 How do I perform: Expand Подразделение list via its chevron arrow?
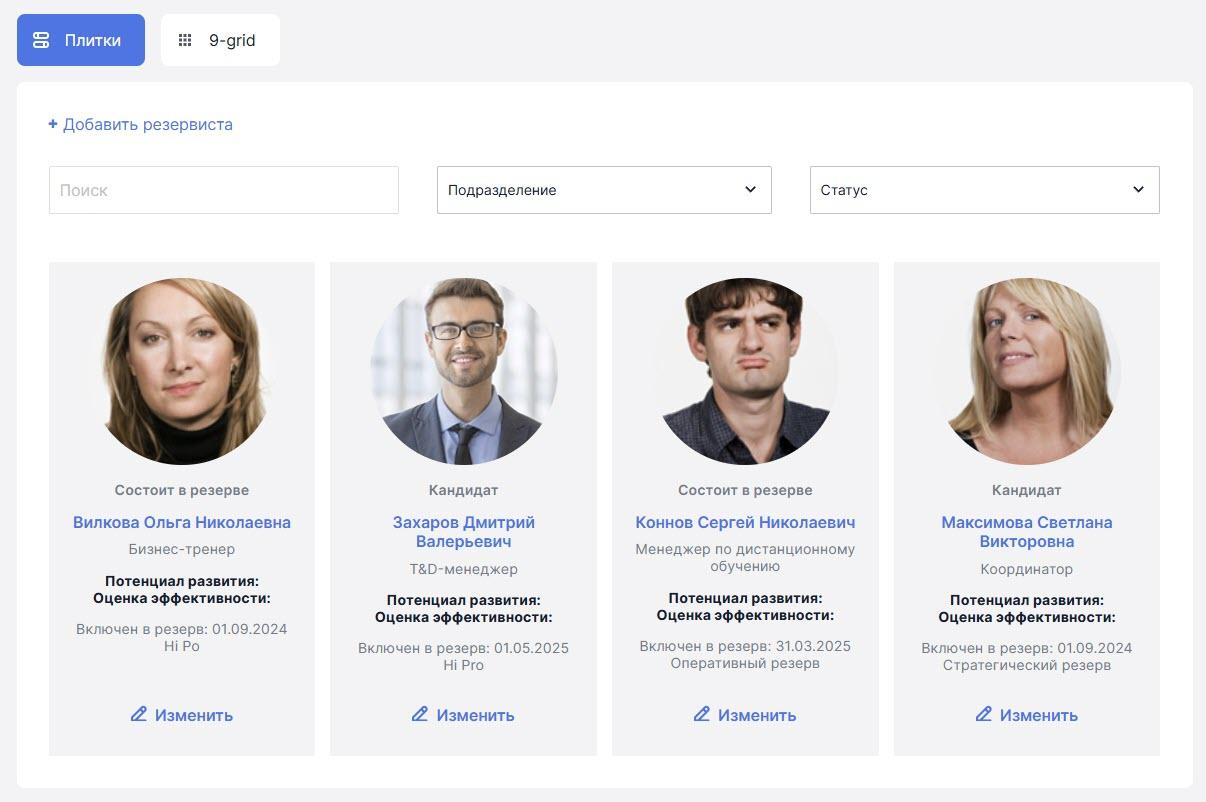click(751, 190)
